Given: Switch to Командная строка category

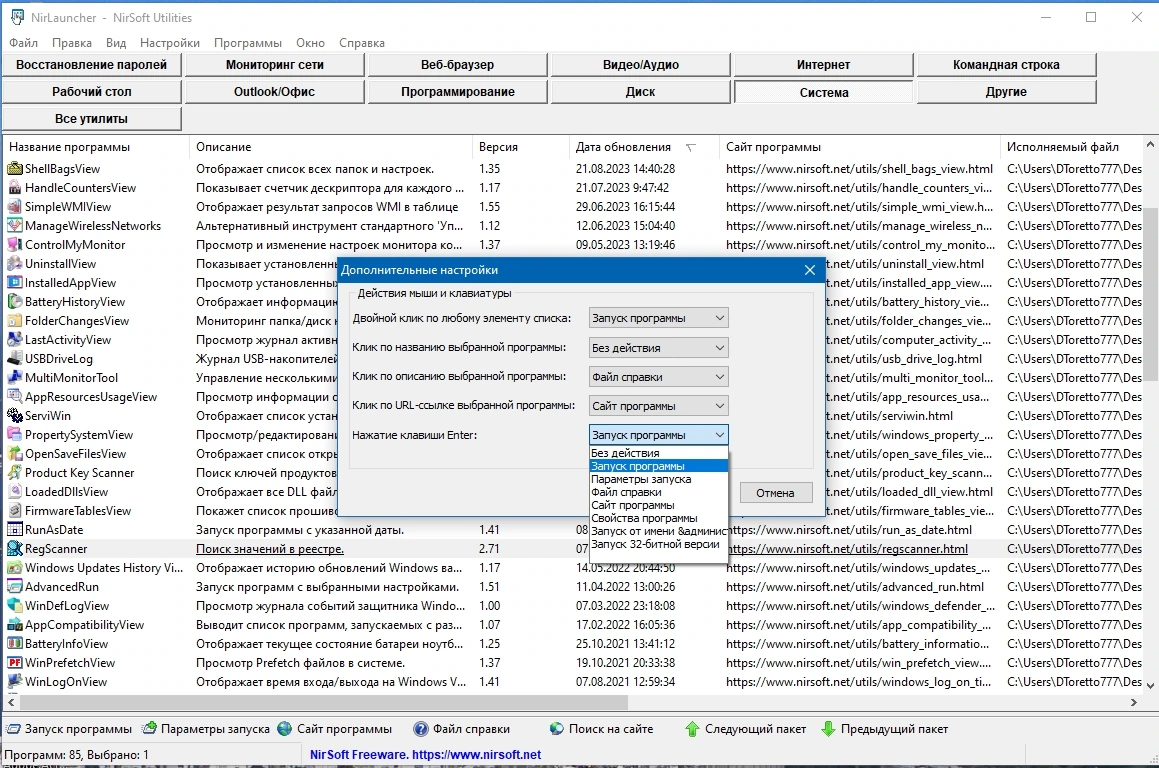Looking at the screenshot, I should (1006, 65).
